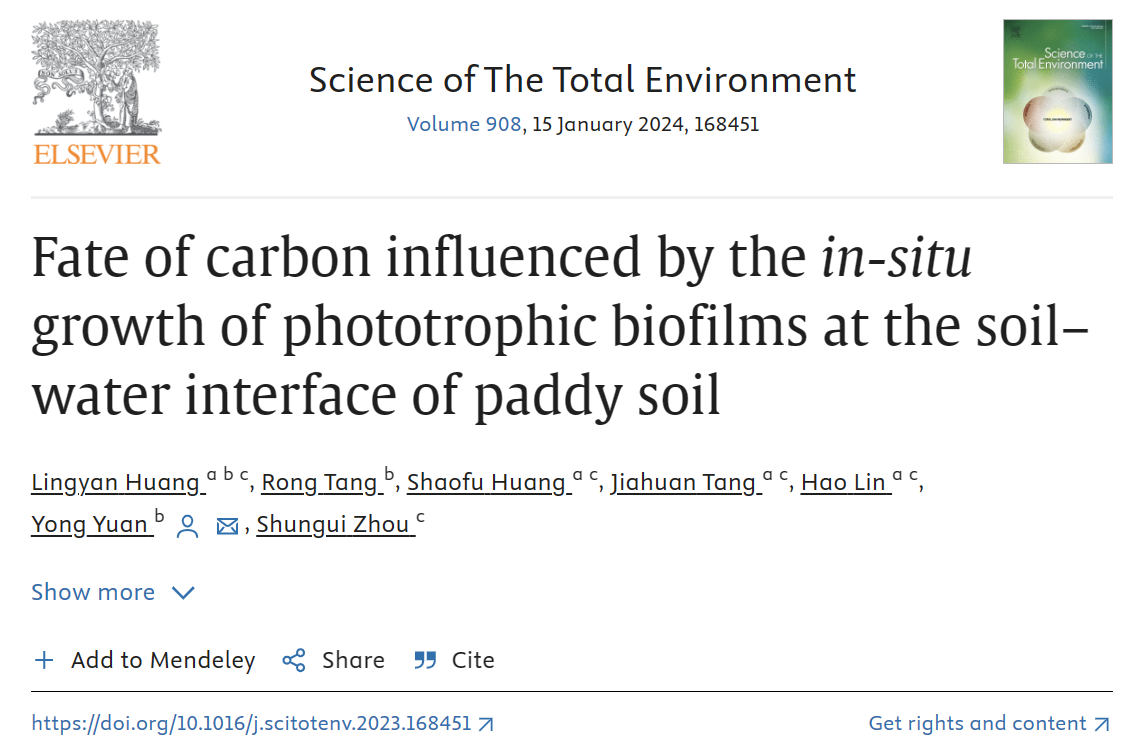Click the plus icon beside Add to Mendeley

pos(44,660)
